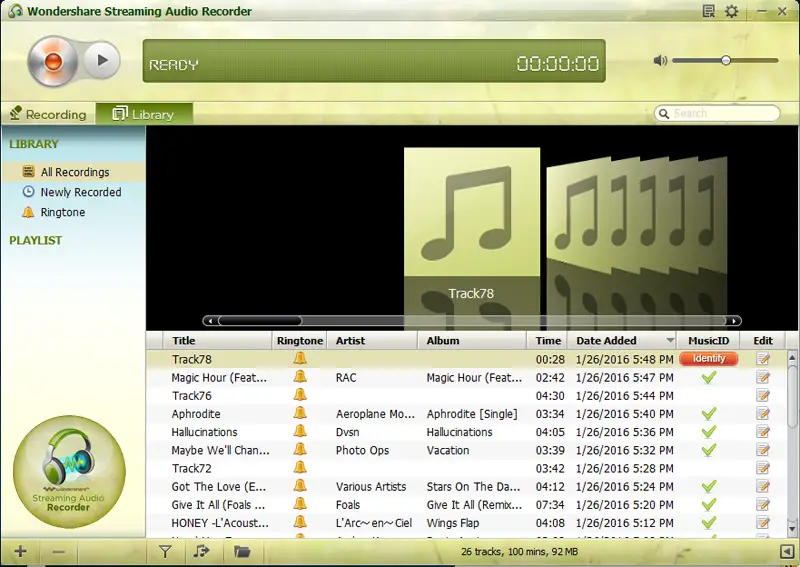Sort by the Time column header

click(x=548, y=341)
